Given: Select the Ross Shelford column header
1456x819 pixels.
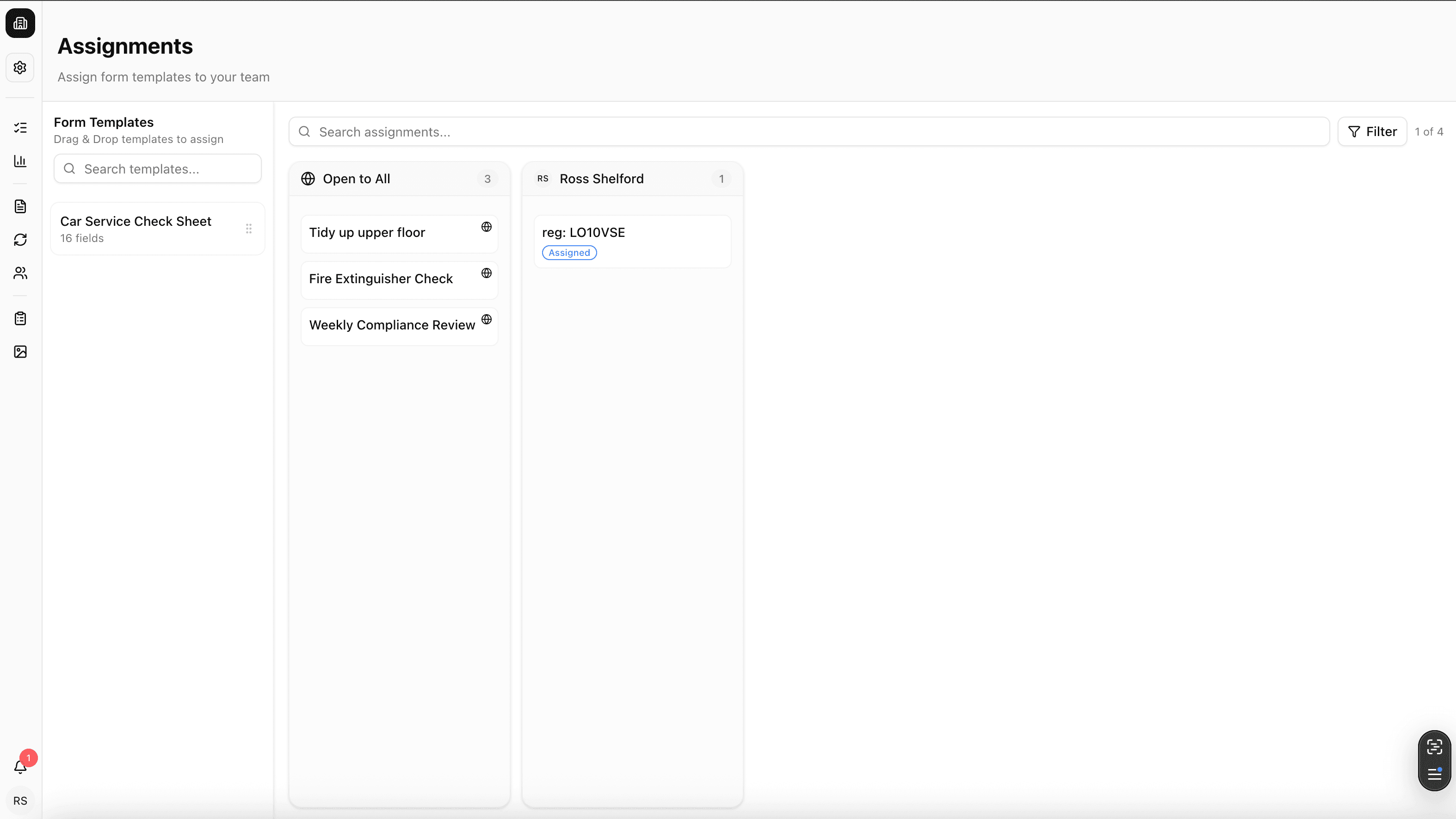Looking at the screenshot, I should [x=601, y=179].
